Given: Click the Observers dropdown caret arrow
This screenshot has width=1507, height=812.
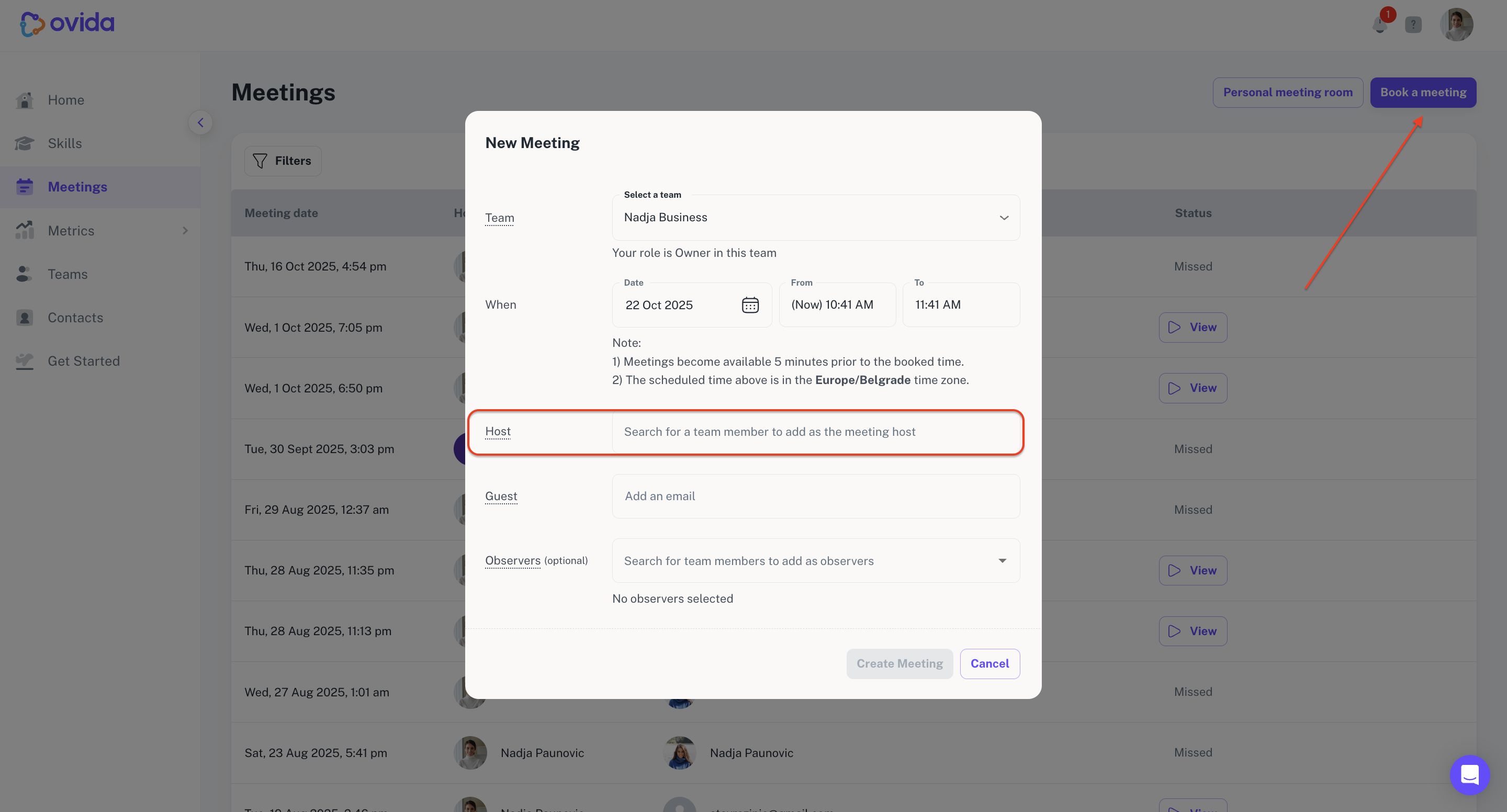Looking at the screenshot, I should tap(1002, 560).
